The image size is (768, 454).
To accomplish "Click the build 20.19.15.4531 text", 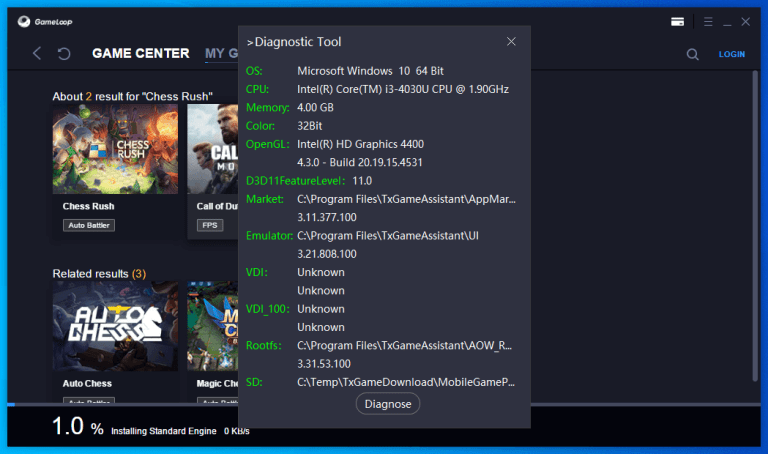I will click(x=360, y=162).
